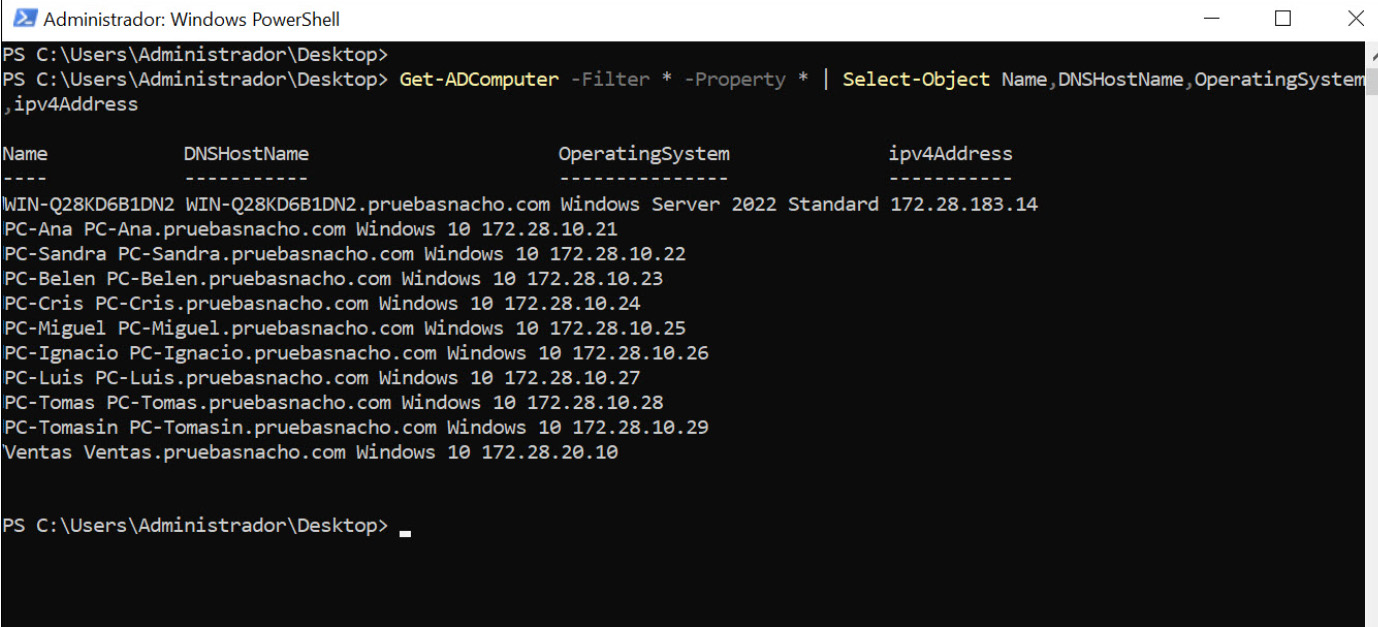Click the PC-Tomasin computer row
1378x627 pixels.
point(355,427)
